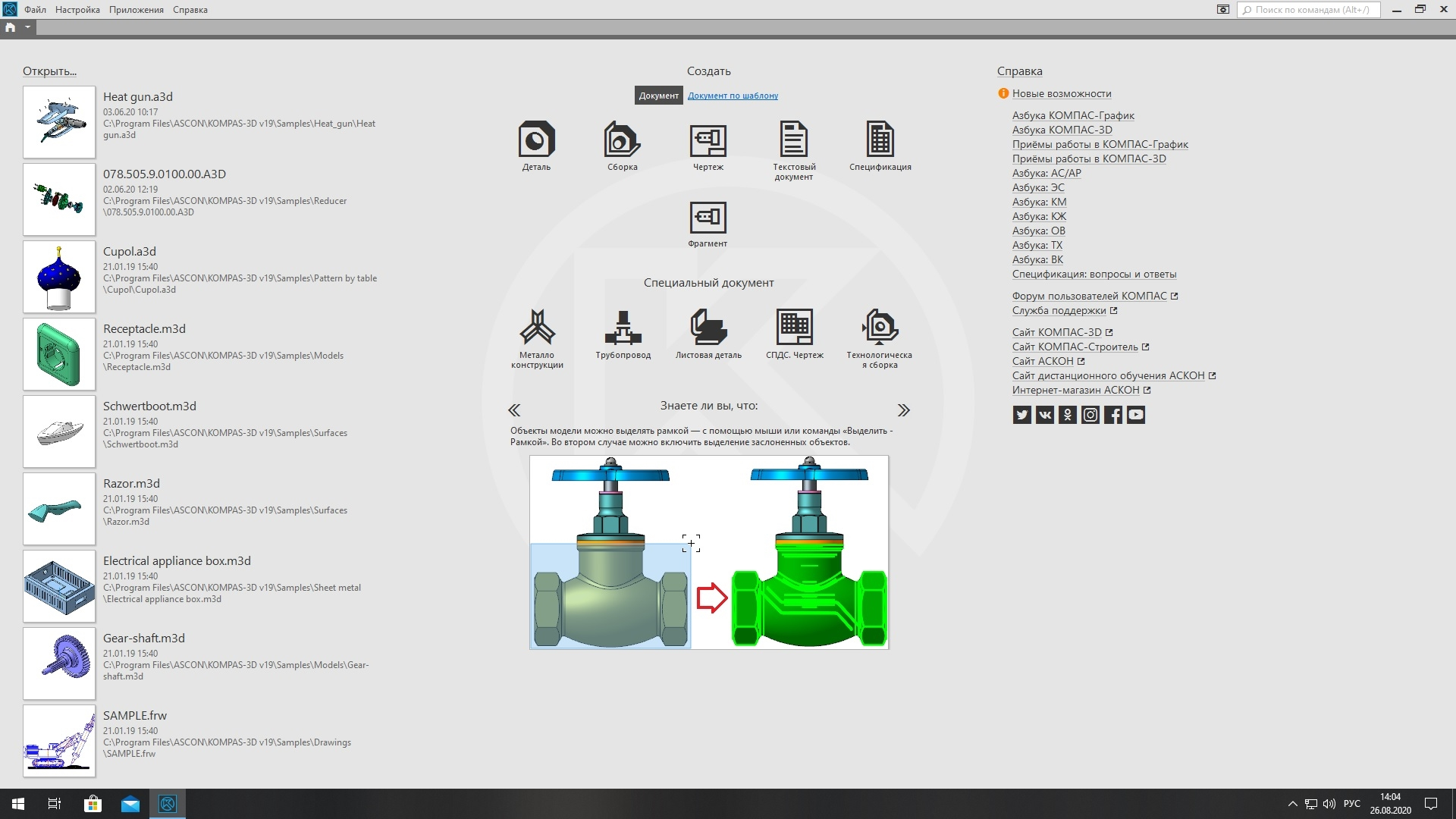Image resolution: width=1456 pixels, height=819 pixels.
Task: Open the Приложения menu
Action: pos(136,10)
